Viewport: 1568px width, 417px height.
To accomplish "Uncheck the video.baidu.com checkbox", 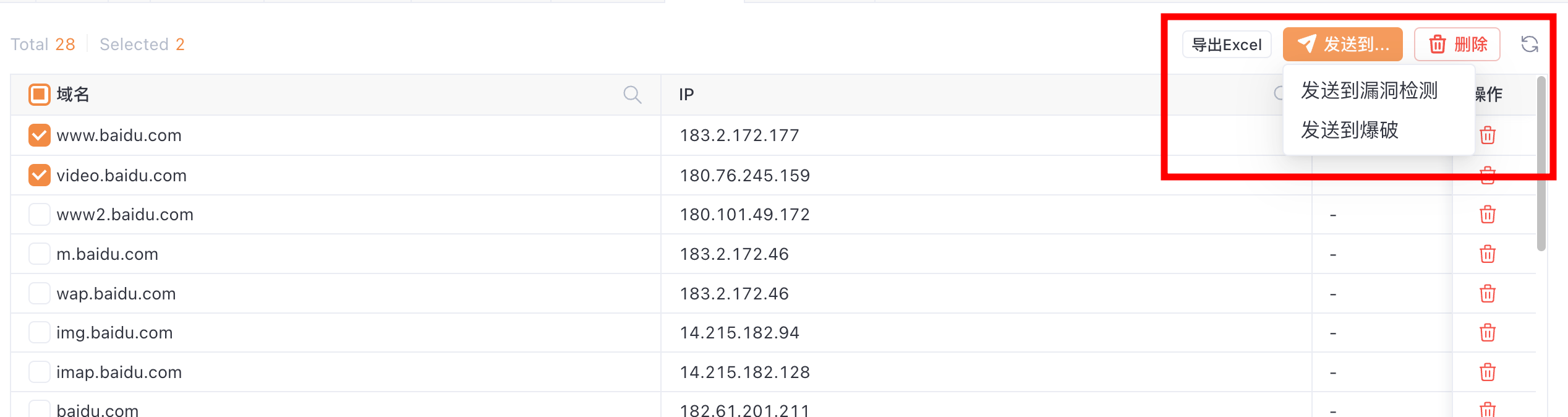I will [39, 175].
